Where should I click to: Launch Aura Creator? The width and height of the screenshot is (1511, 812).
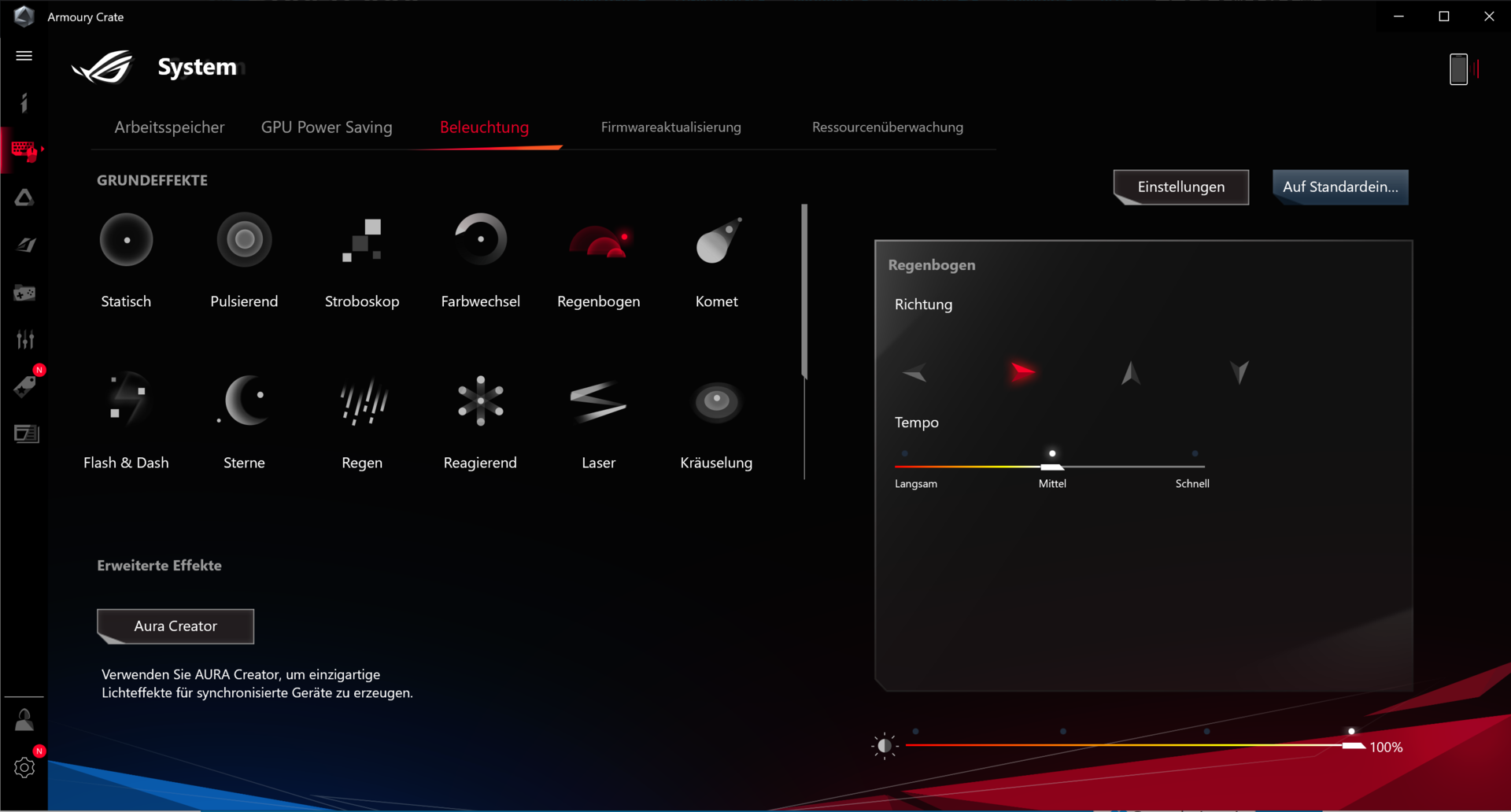[x=175, y=626]
